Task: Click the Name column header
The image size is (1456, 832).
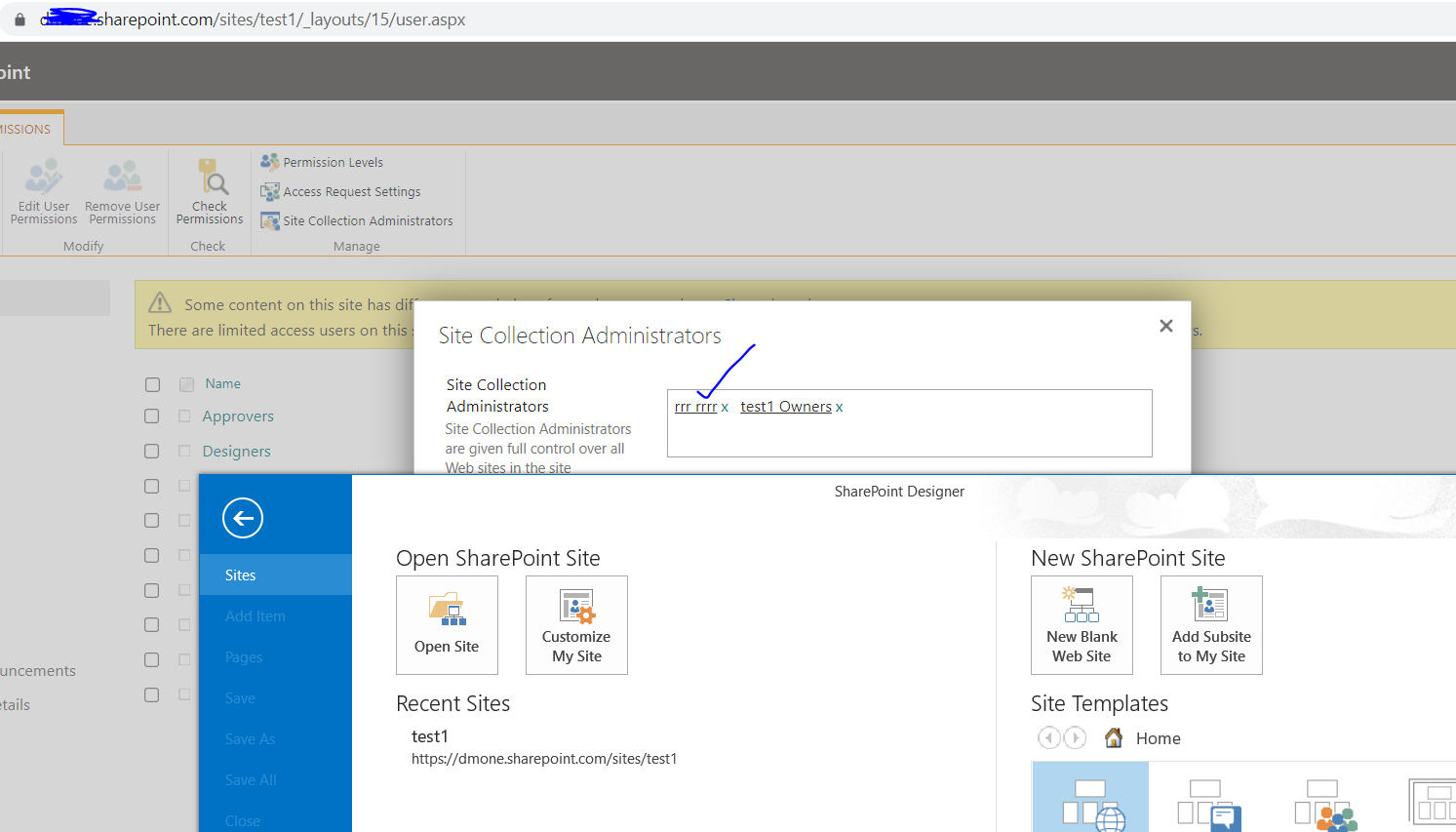Action: point(222,384)
